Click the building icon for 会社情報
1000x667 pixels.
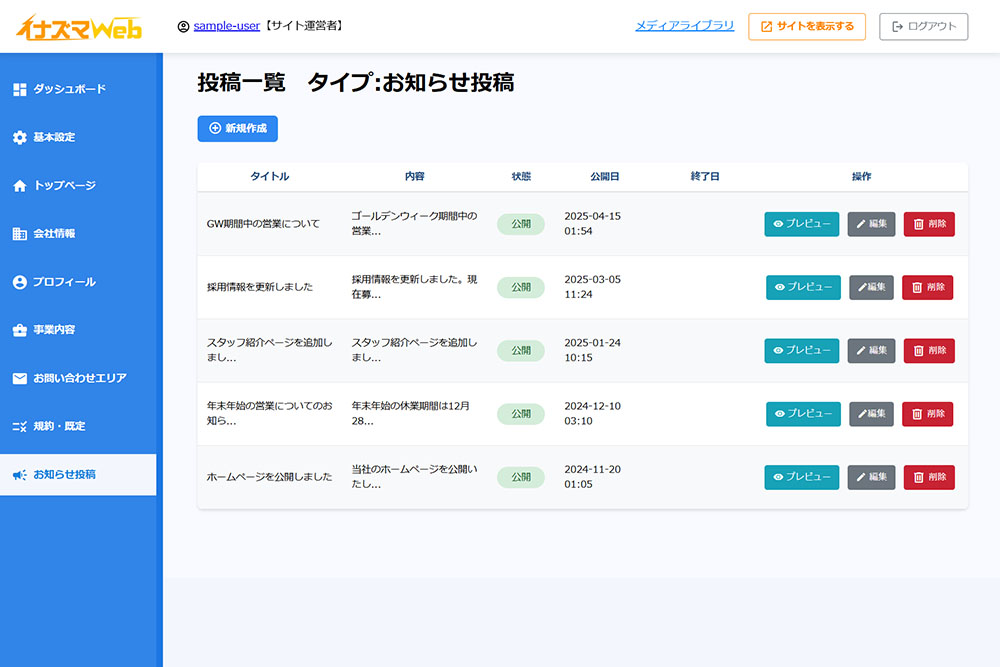point(20,233)
